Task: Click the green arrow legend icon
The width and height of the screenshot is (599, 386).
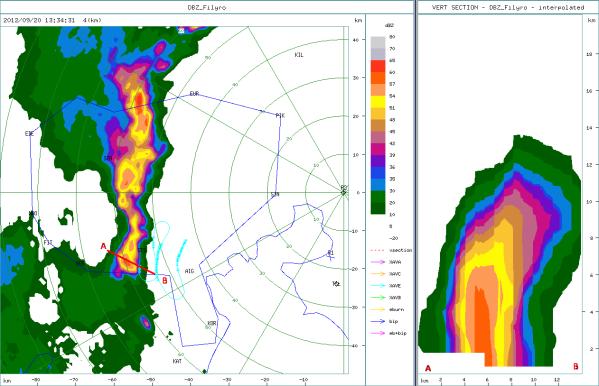Action: coord(378,298)
